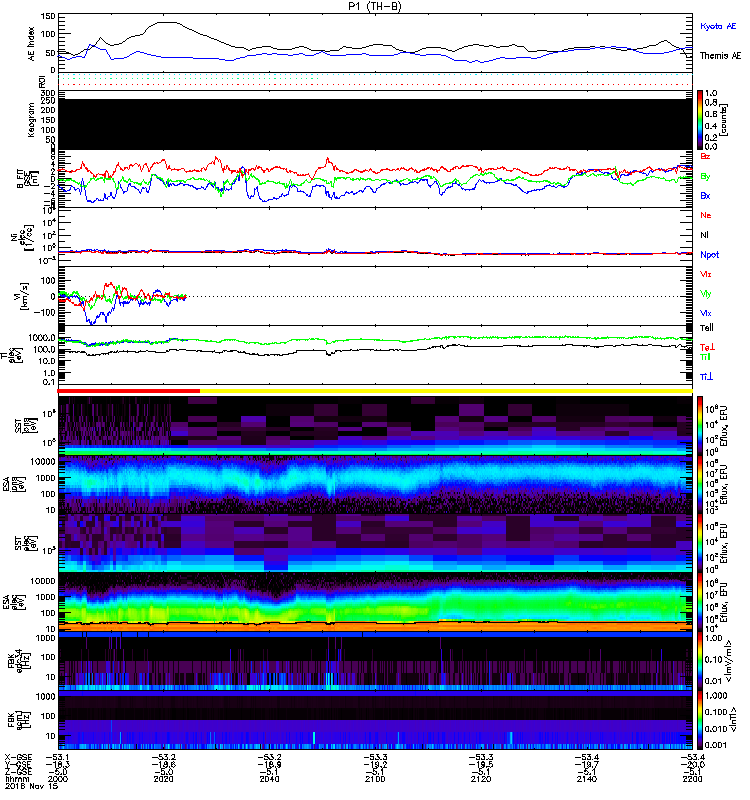The height and width of the screenshot is (800, 750).
Task: Click the "X-GSE" row label
Action: [18, 758]
